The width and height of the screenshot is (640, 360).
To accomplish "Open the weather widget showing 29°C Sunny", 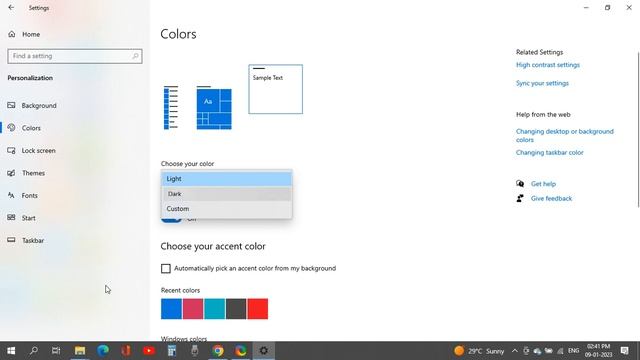I will click(479, 351).
